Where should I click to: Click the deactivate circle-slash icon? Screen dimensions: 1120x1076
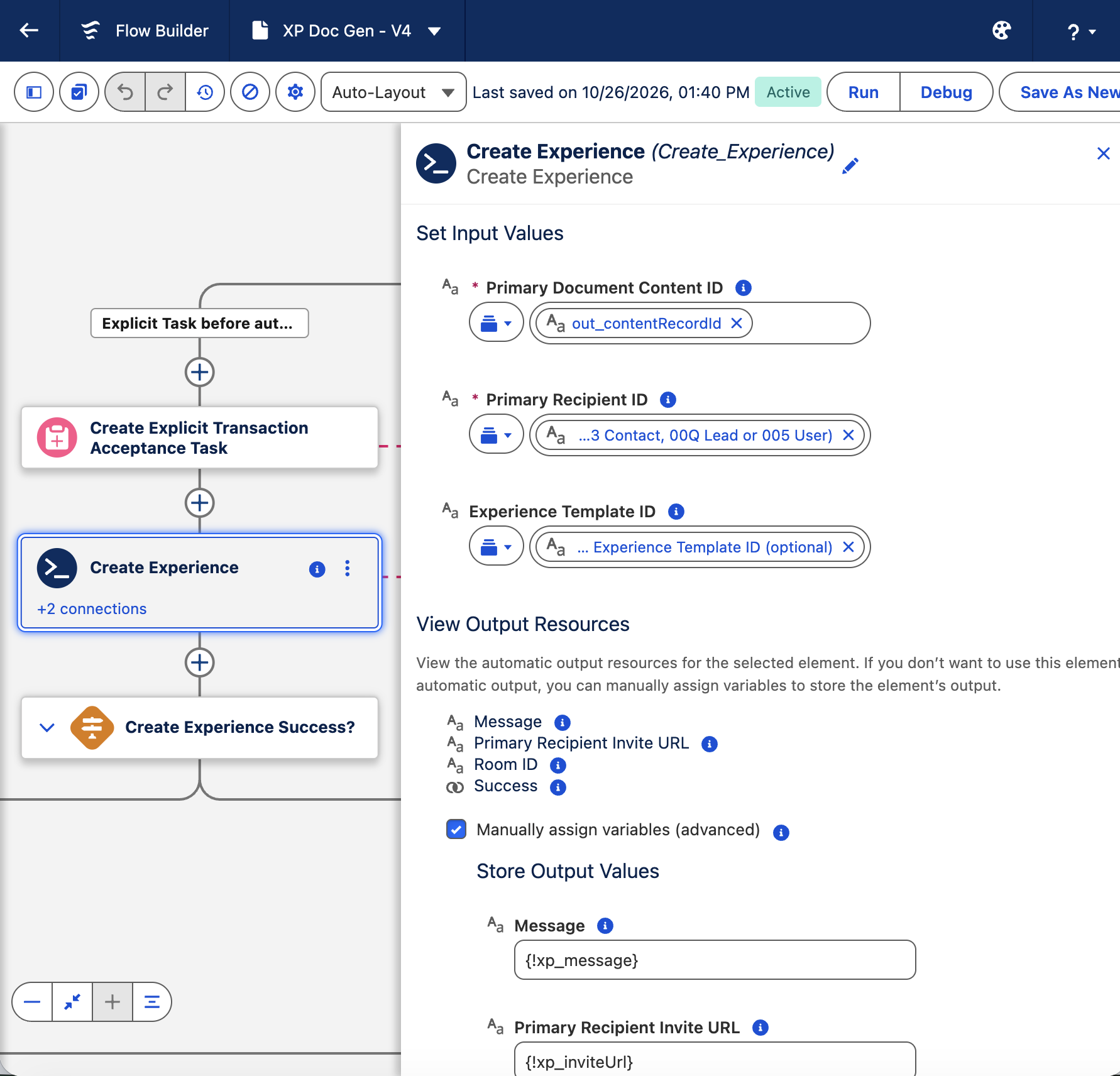pyautogui.click(x=250, y=92)
